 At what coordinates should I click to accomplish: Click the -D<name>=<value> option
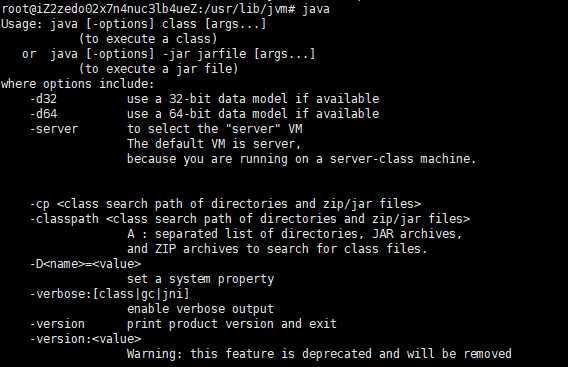85,263
